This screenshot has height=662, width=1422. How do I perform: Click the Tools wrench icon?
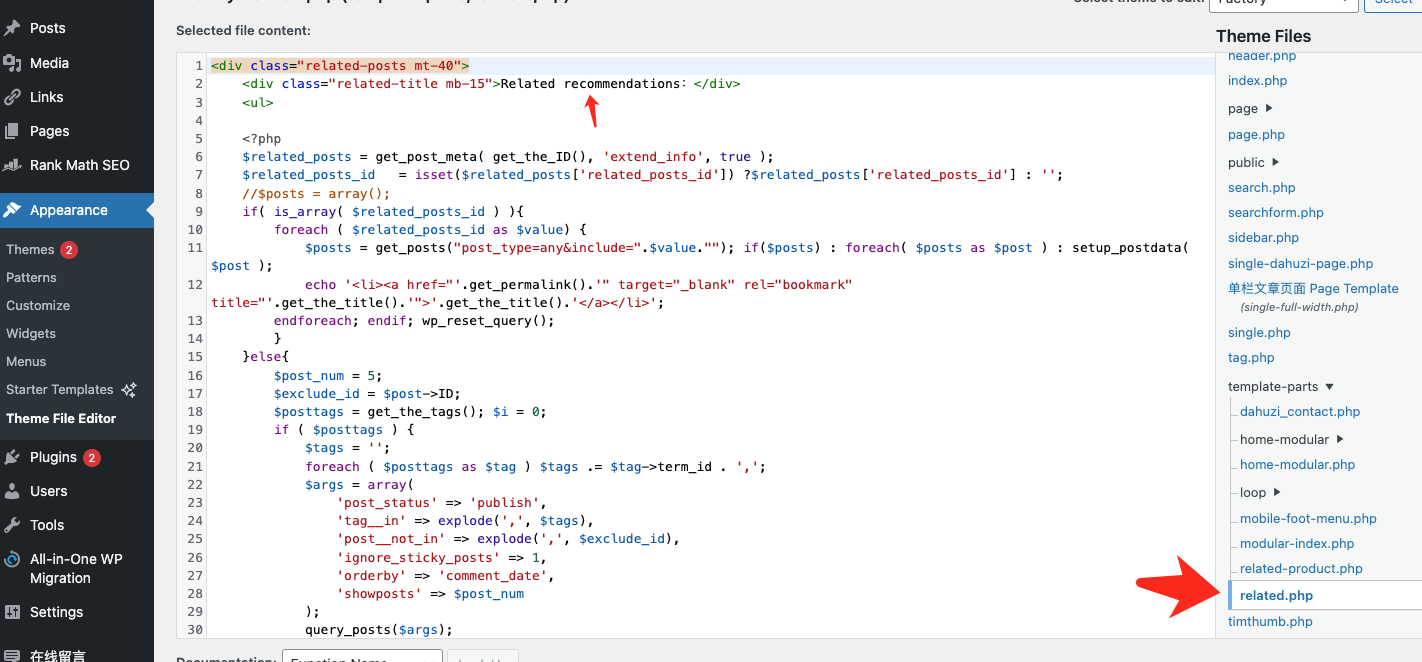click(x=13, y=525)
